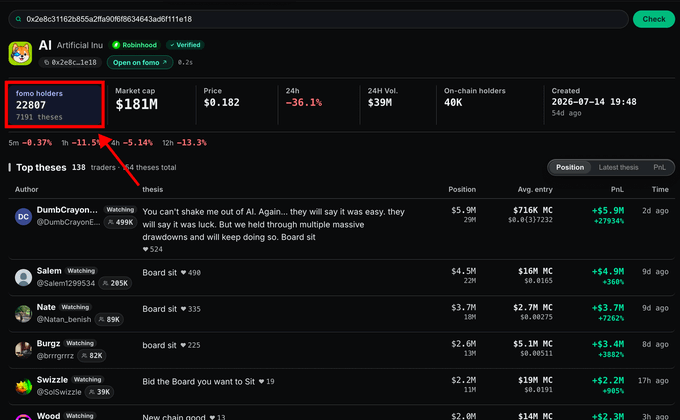Click Swizzle's $19M MC entry
The image size is (680, 420).
pos(535,381)
